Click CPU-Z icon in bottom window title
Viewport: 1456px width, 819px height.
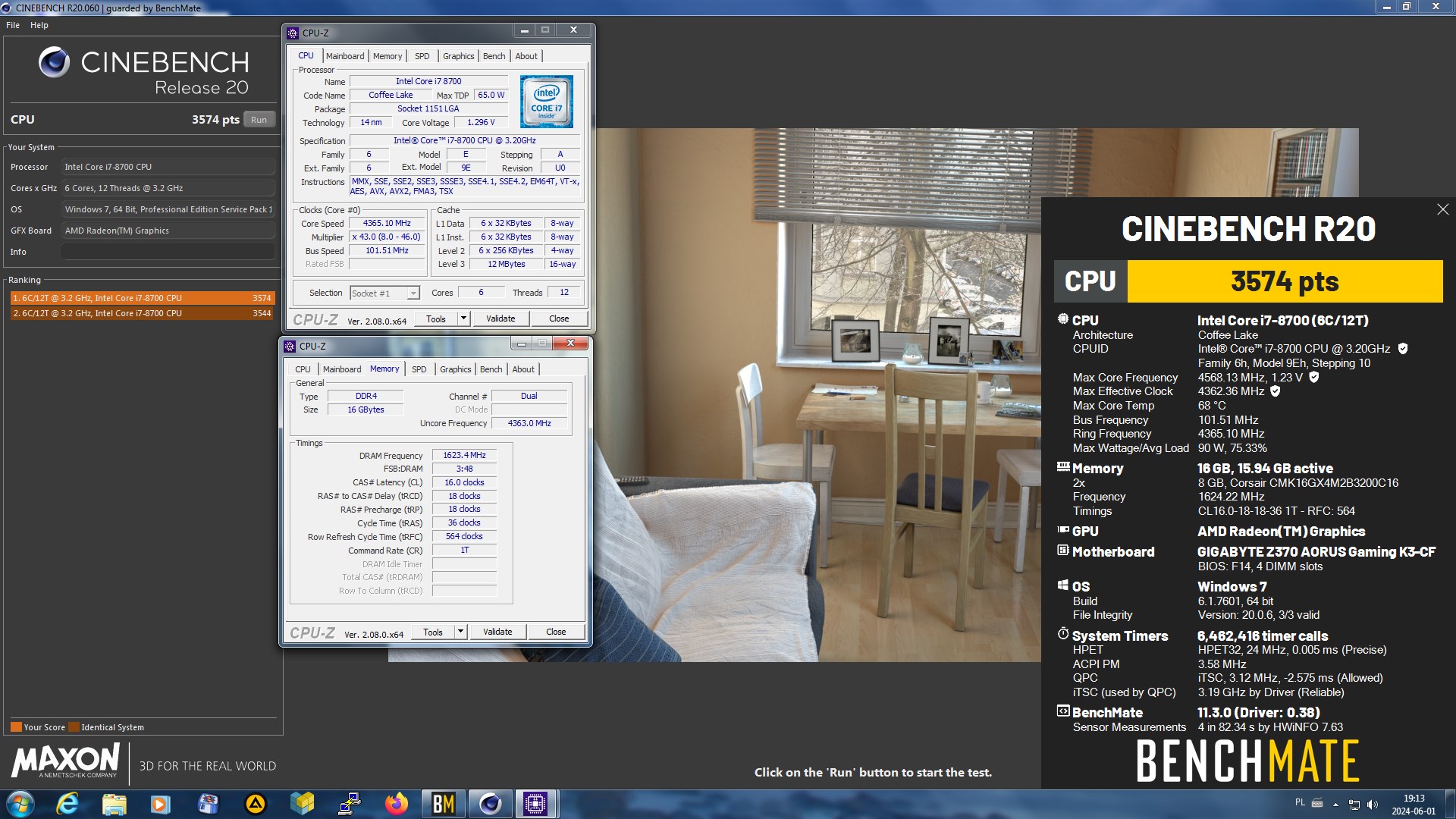[x=290, y=347]
